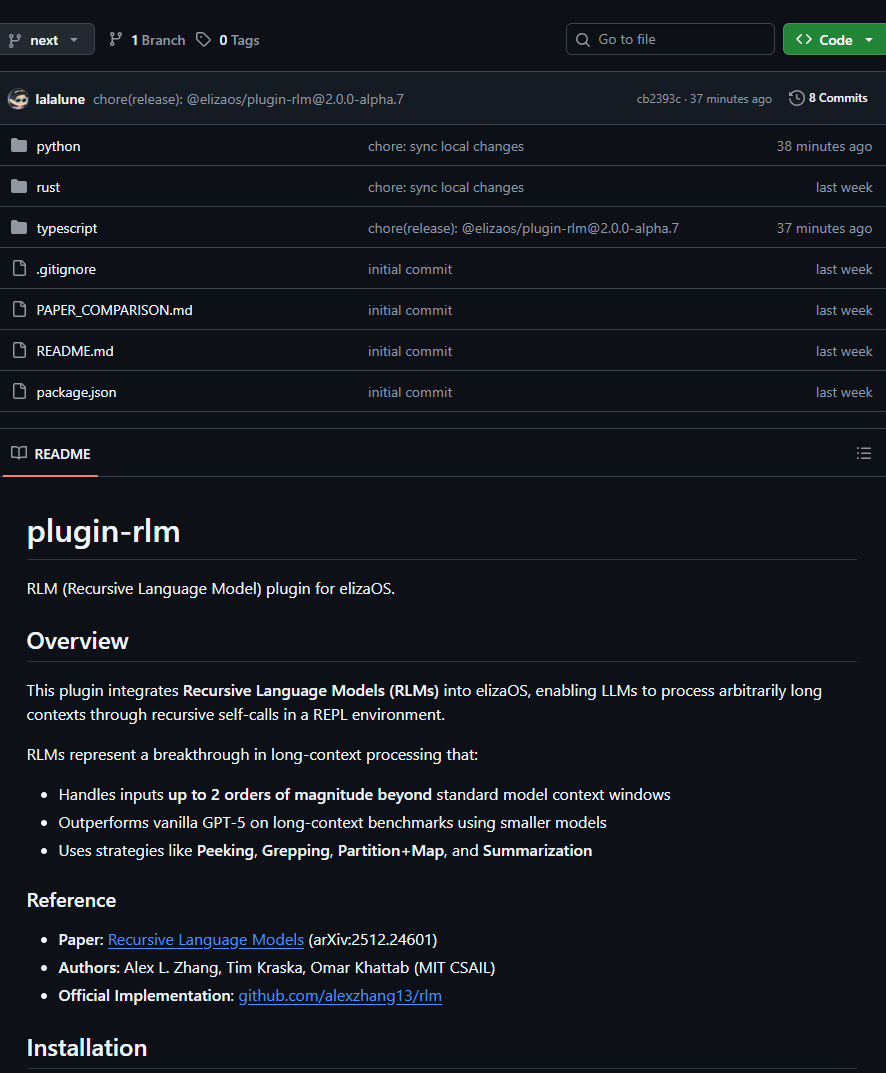Screen dimensions: 886x1073
Task: Click the book icon on README tab
Action: point(19,453)
